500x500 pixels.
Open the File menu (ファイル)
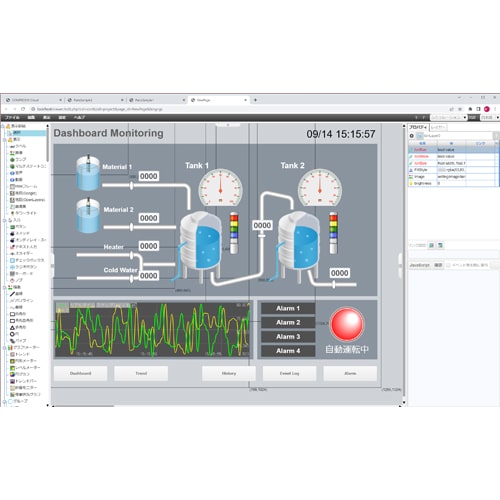(12, 117)
